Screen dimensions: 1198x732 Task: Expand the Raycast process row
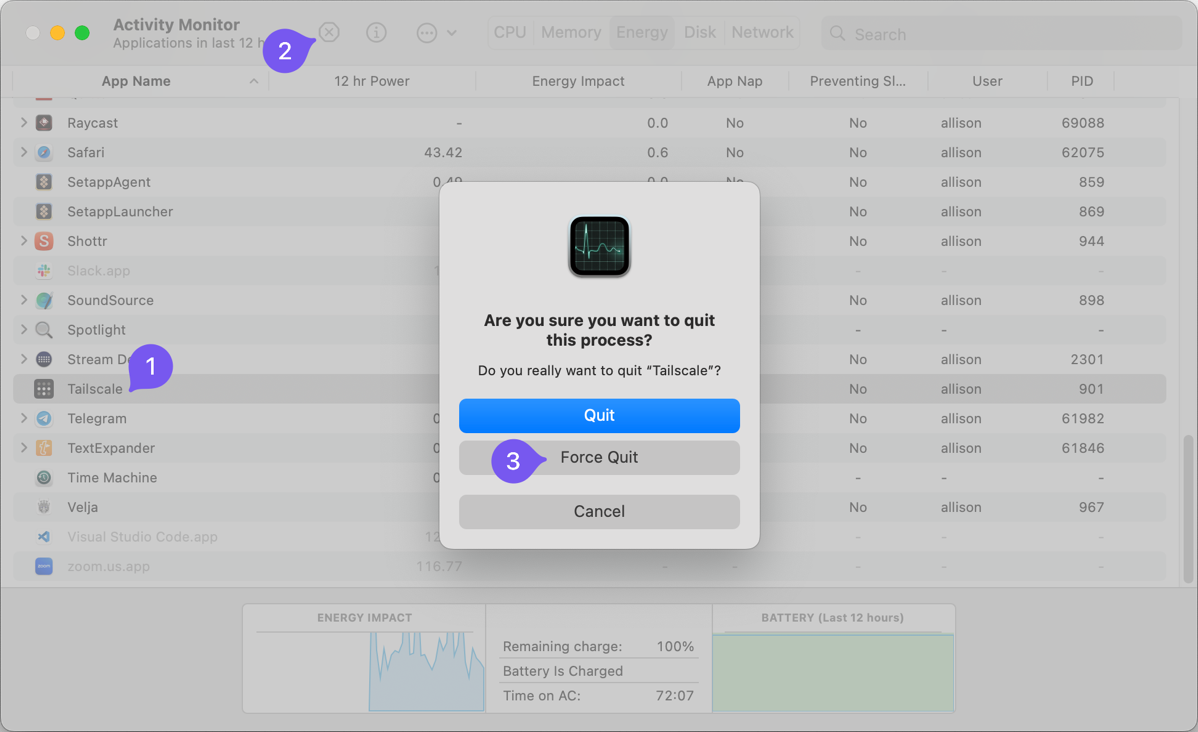click(x=24, y=123)
